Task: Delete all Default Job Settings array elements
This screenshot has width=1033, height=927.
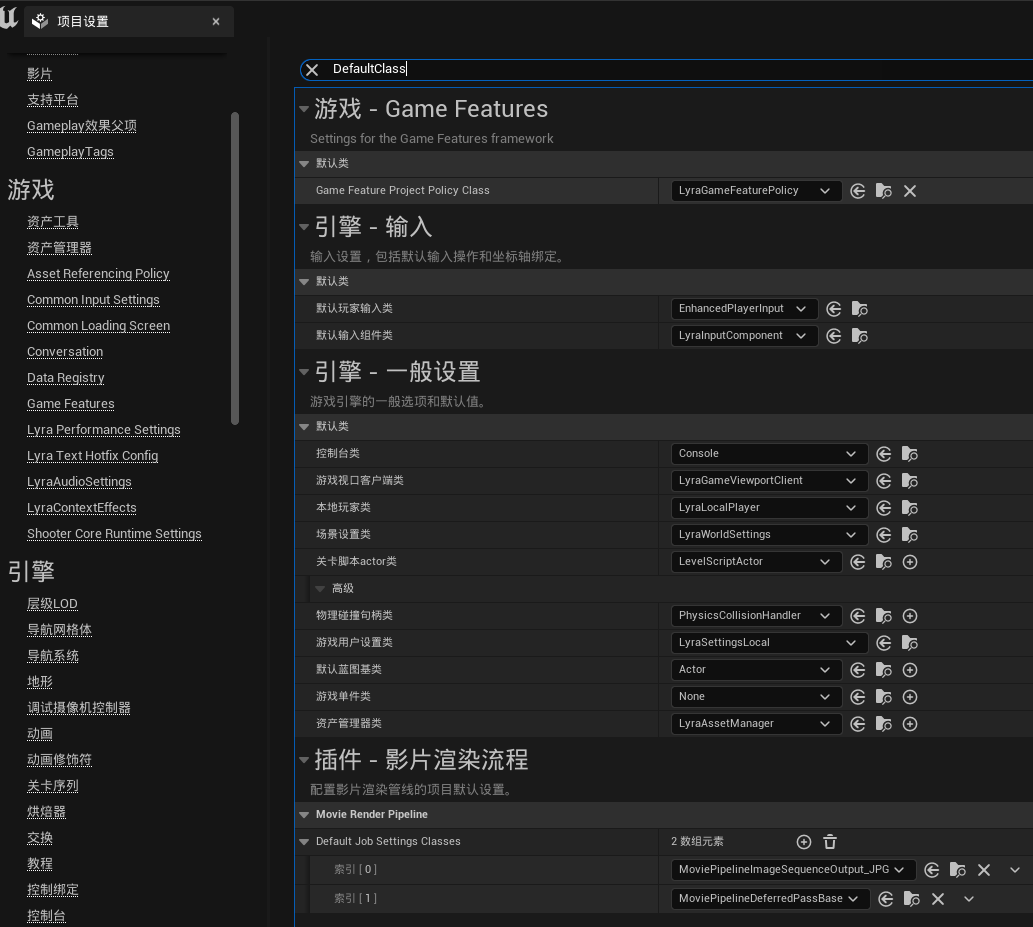Action: (830, 842)
